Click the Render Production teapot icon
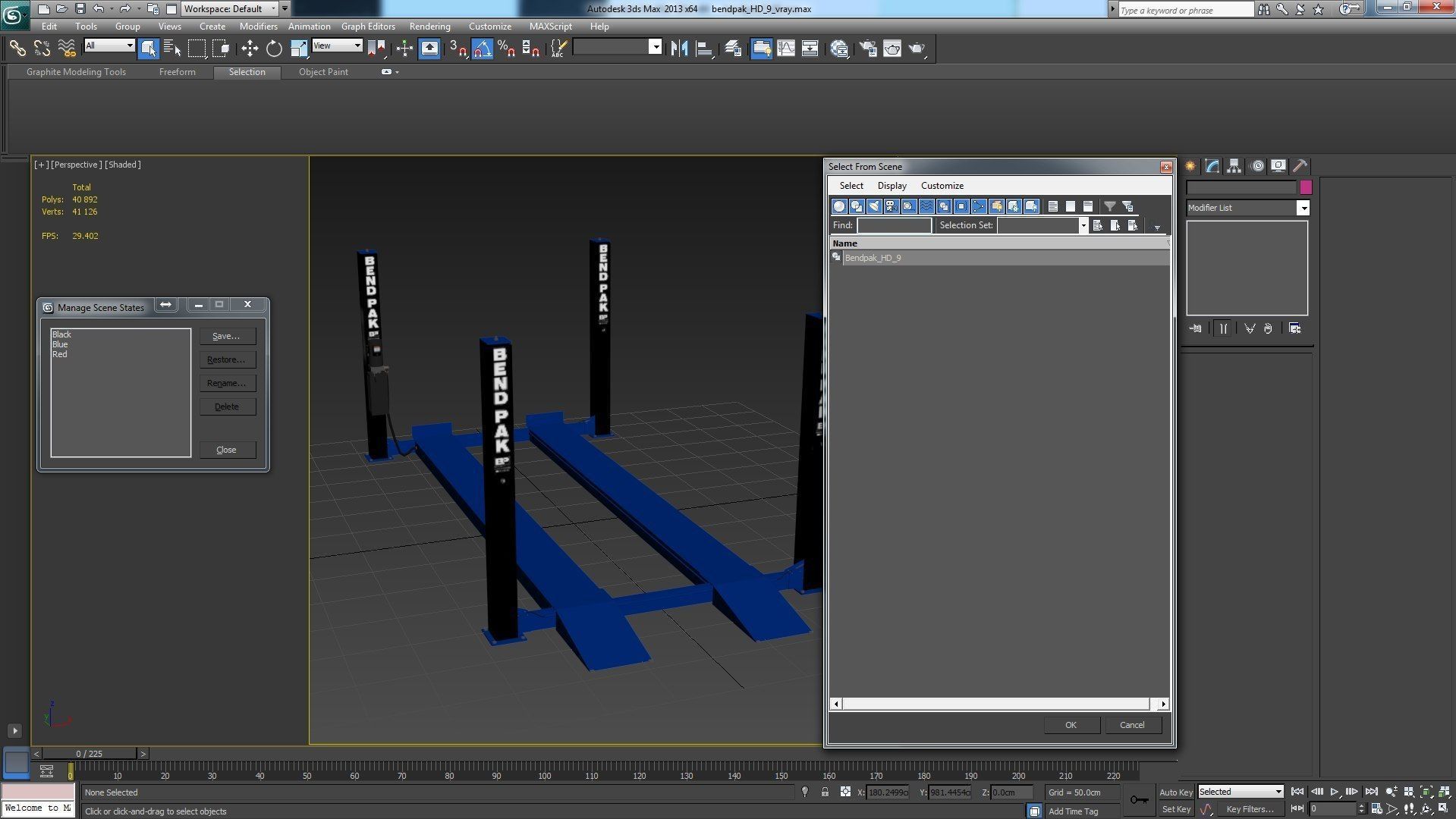Screen dimensions: 1456x819 coord(917,49)
